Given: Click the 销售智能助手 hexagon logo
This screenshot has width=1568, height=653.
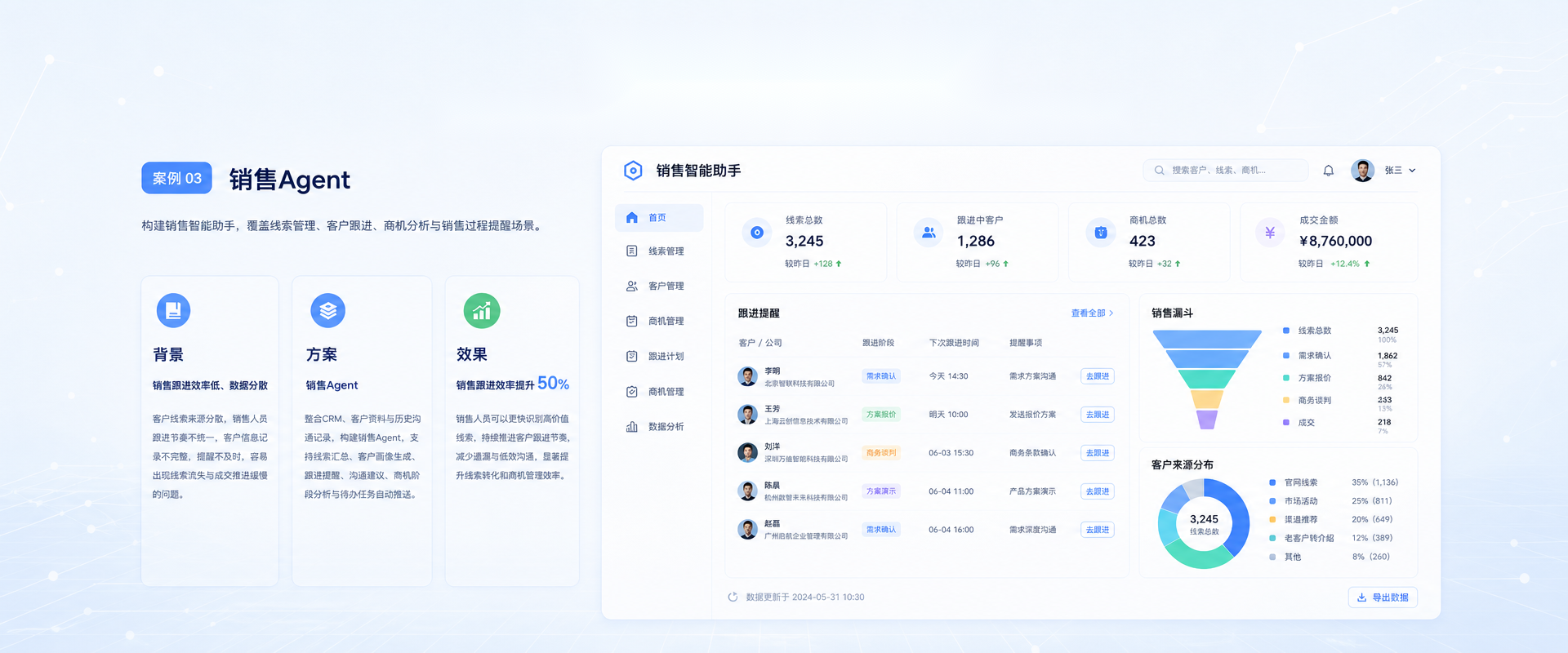Looking at the screenshot, I should (x=633, y=170).
